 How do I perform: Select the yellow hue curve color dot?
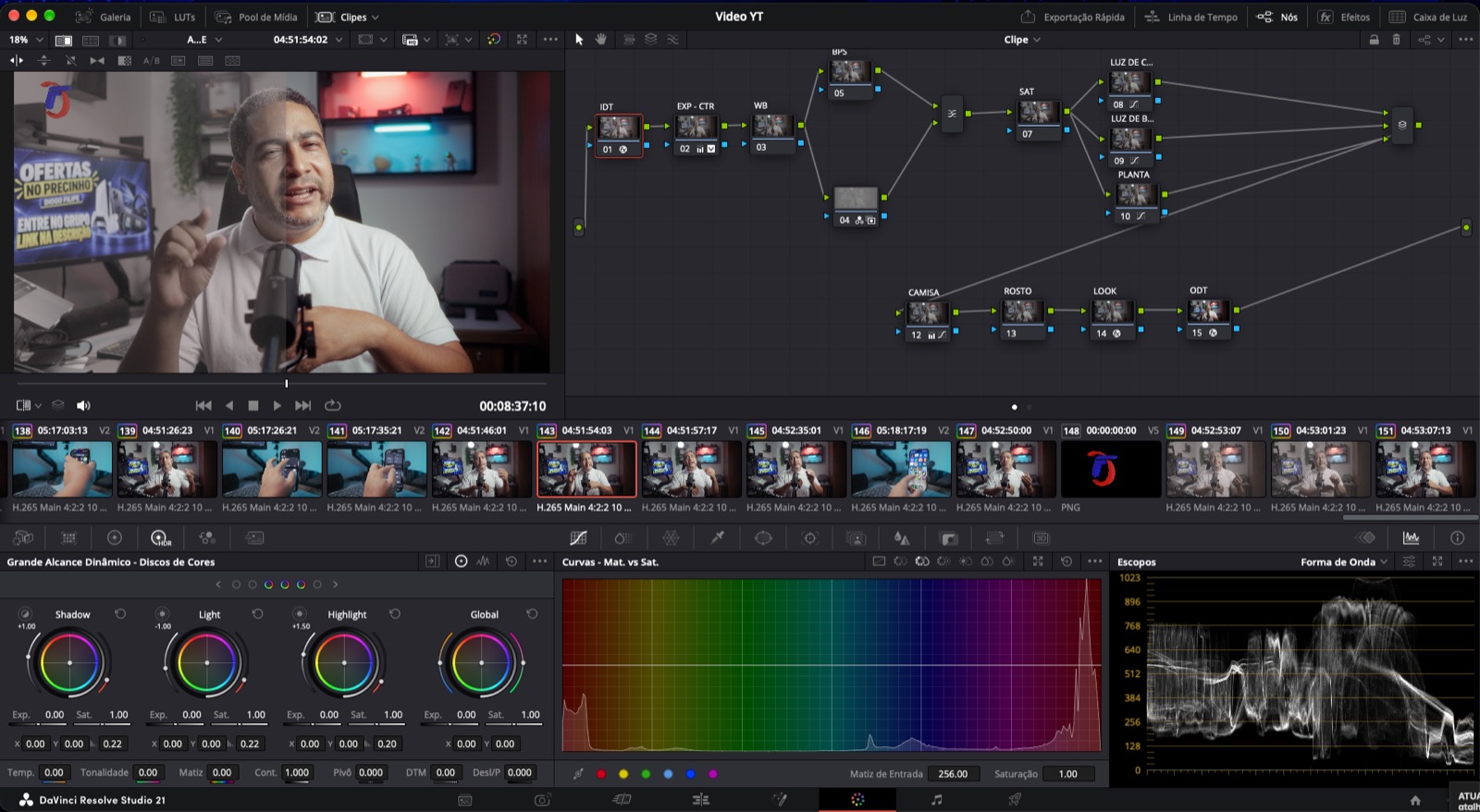[623, 774]
